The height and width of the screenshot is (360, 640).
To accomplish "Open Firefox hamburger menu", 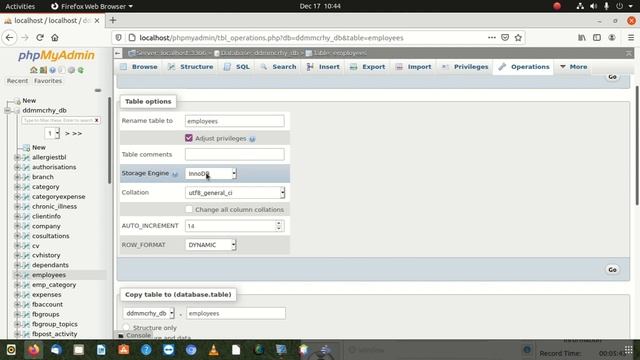I will (631, 38).
